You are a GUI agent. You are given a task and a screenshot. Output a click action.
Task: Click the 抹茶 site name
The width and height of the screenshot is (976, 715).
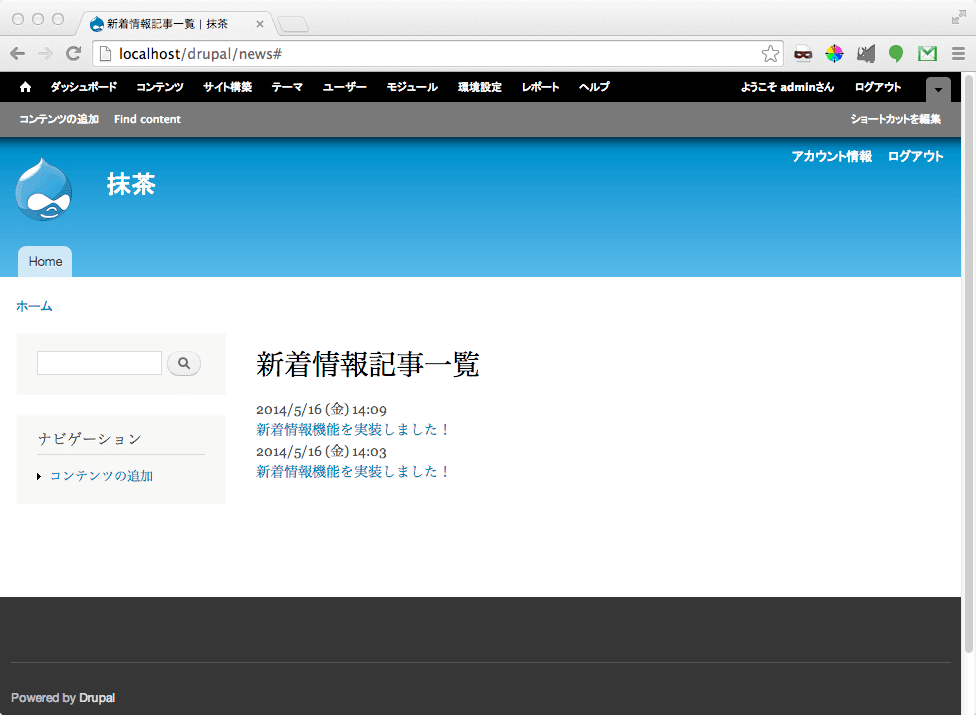click(131, 184)
